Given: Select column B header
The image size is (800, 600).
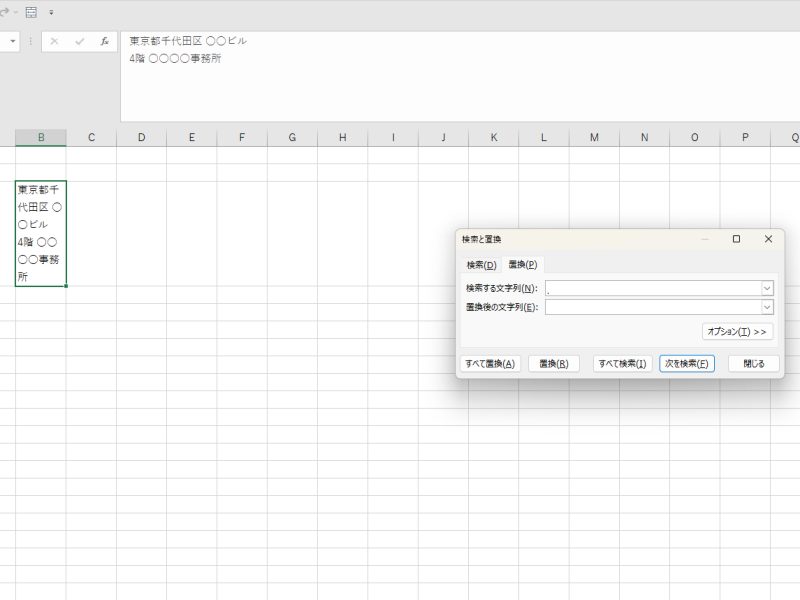Looking at the screenshot, I should click(41, 137).
